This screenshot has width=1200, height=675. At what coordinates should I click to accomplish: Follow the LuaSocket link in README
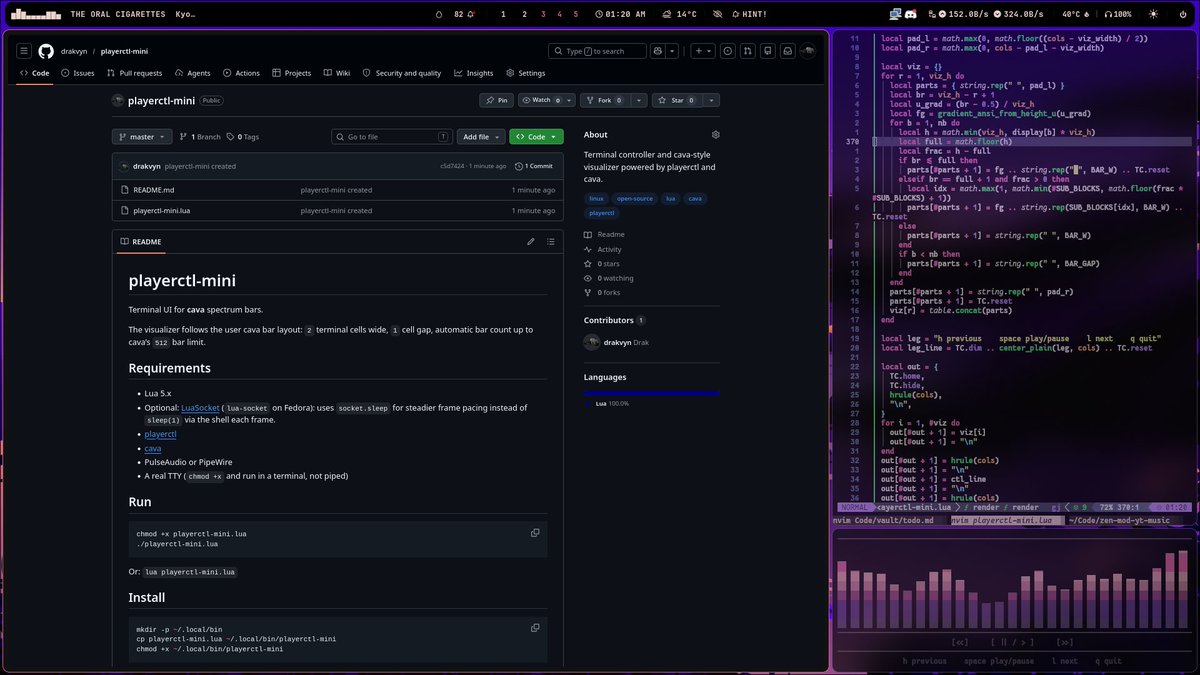coord(200,408)
